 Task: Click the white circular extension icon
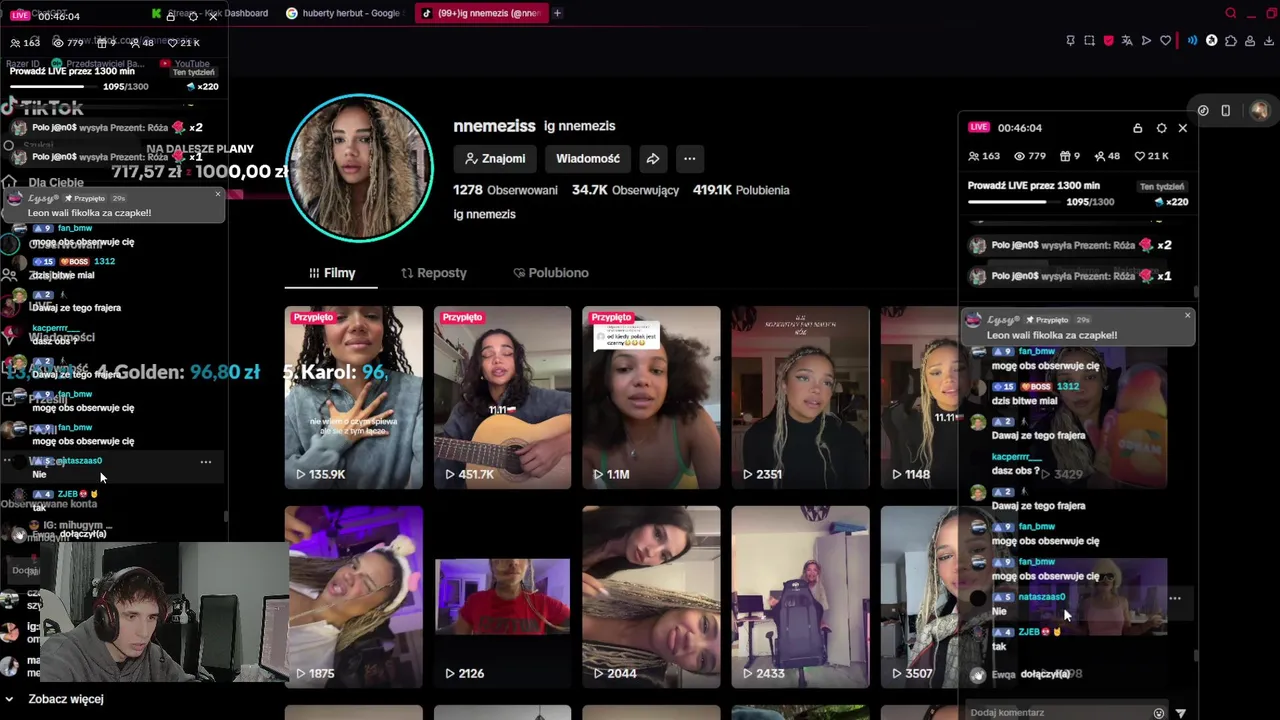tap(1211, 41)
